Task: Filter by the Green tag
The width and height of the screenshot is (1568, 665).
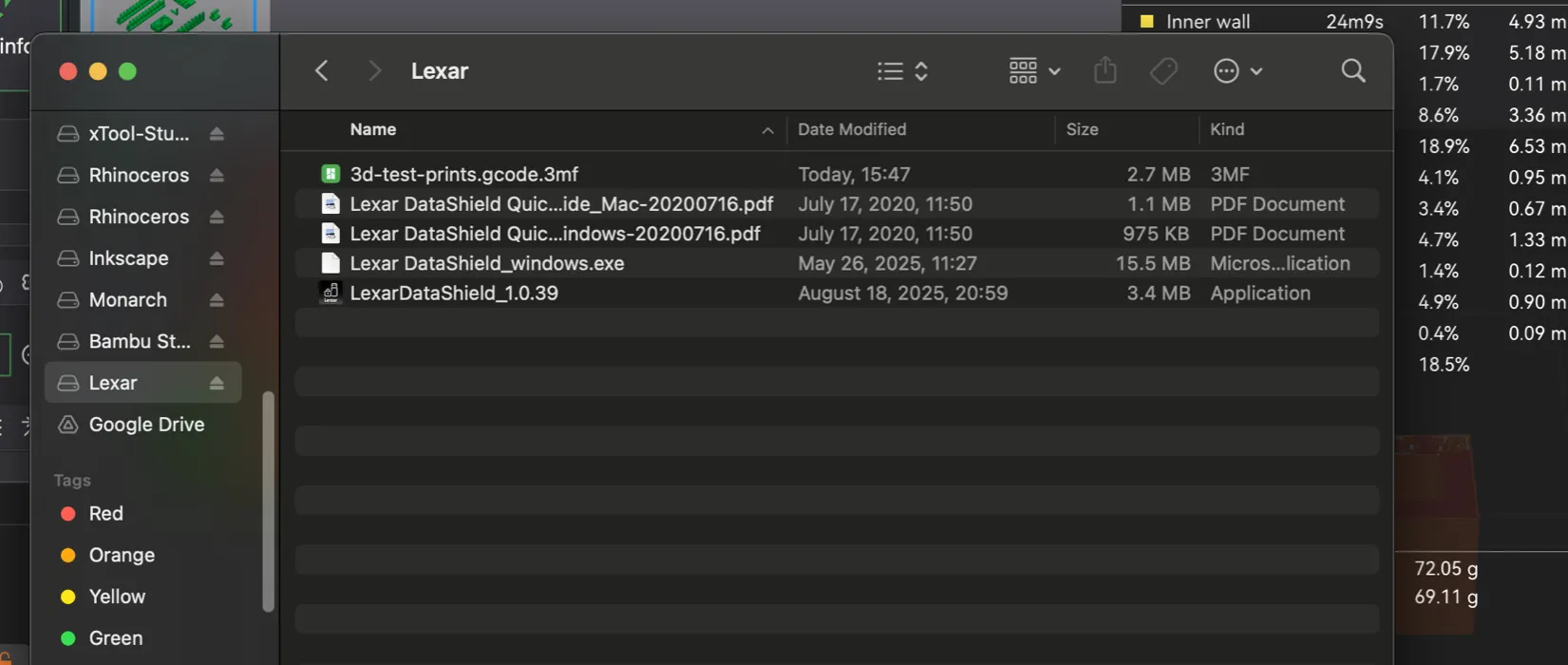Action: point(116,638)
